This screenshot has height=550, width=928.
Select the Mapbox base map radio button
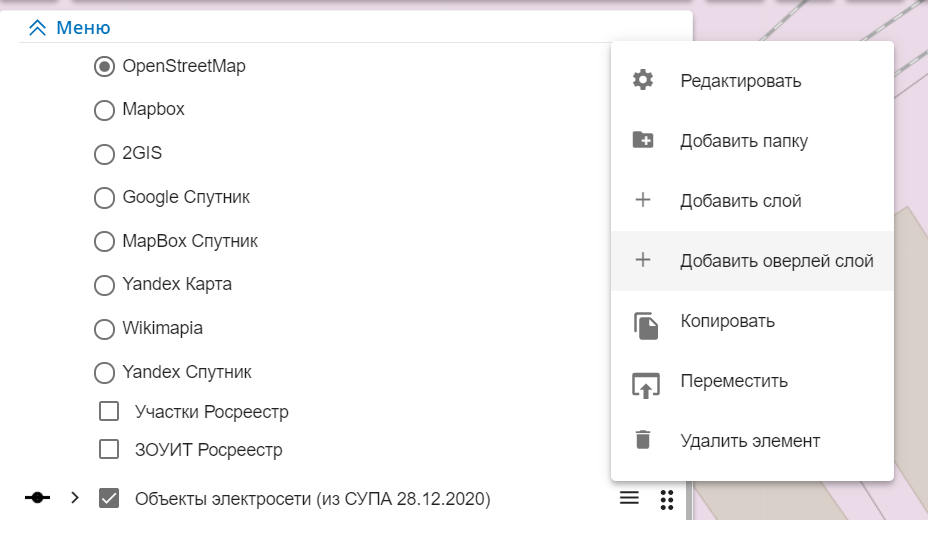click(x=104, y=110)
